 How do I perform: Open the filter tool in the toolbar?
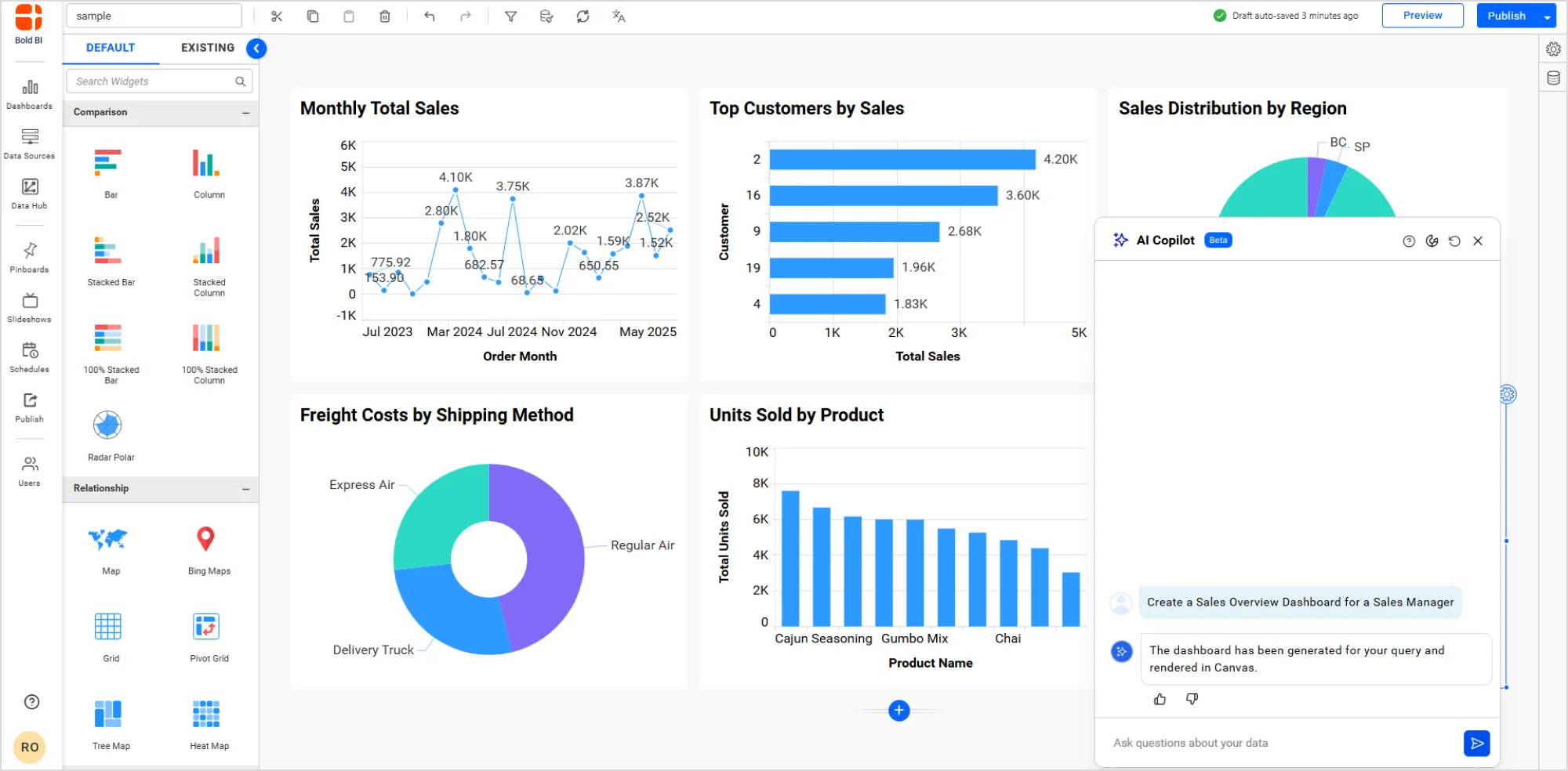pos(510,16)
